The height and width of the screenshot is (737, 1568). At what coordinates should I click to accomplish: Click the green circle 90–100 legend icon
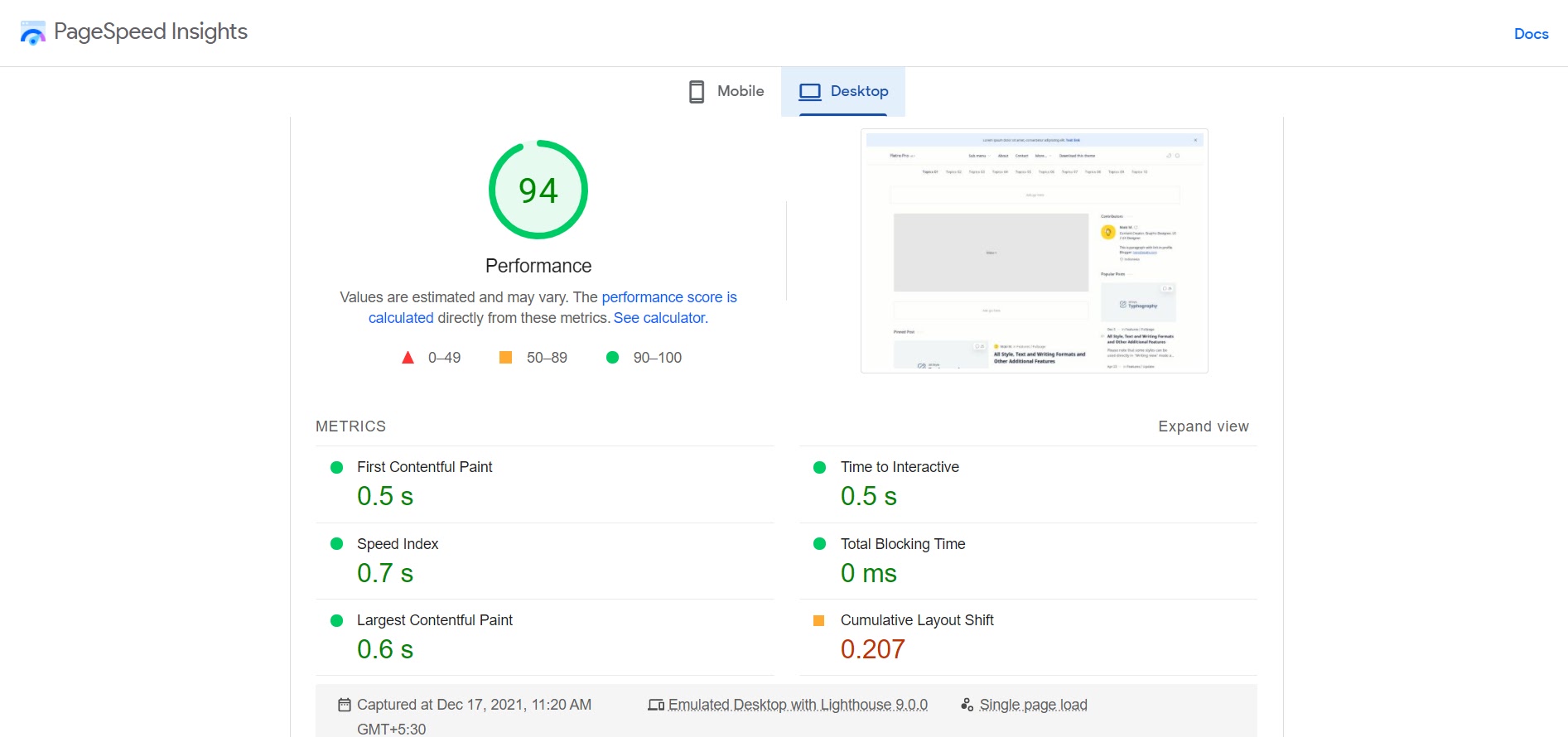tap(612, 358)
